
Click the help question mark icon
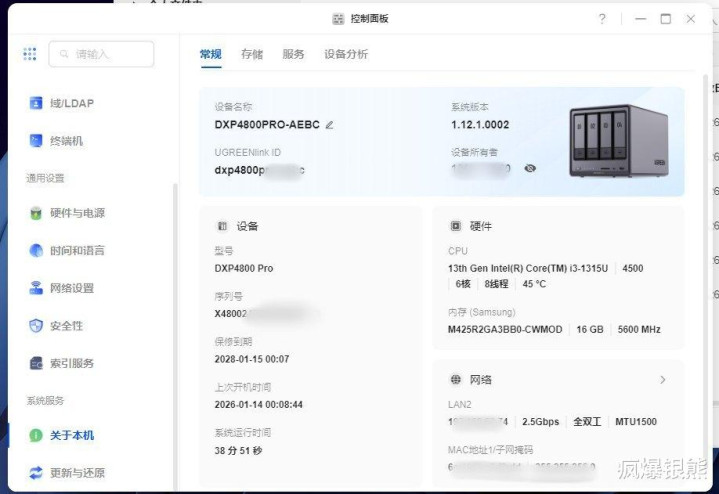coord(602,19)
